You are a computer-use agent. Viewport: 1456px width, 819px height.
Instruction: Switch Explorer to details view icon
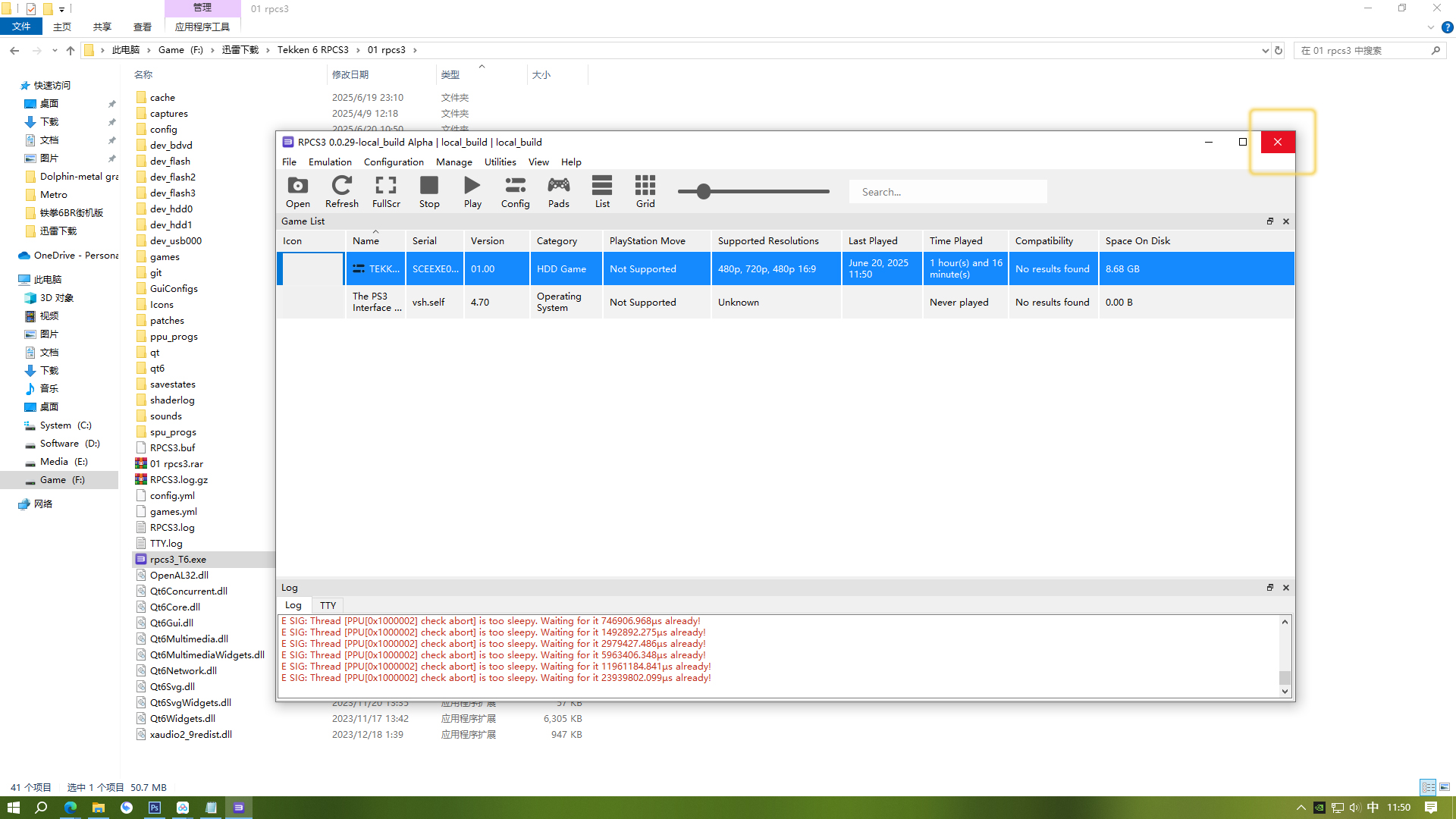point(1429,787)
